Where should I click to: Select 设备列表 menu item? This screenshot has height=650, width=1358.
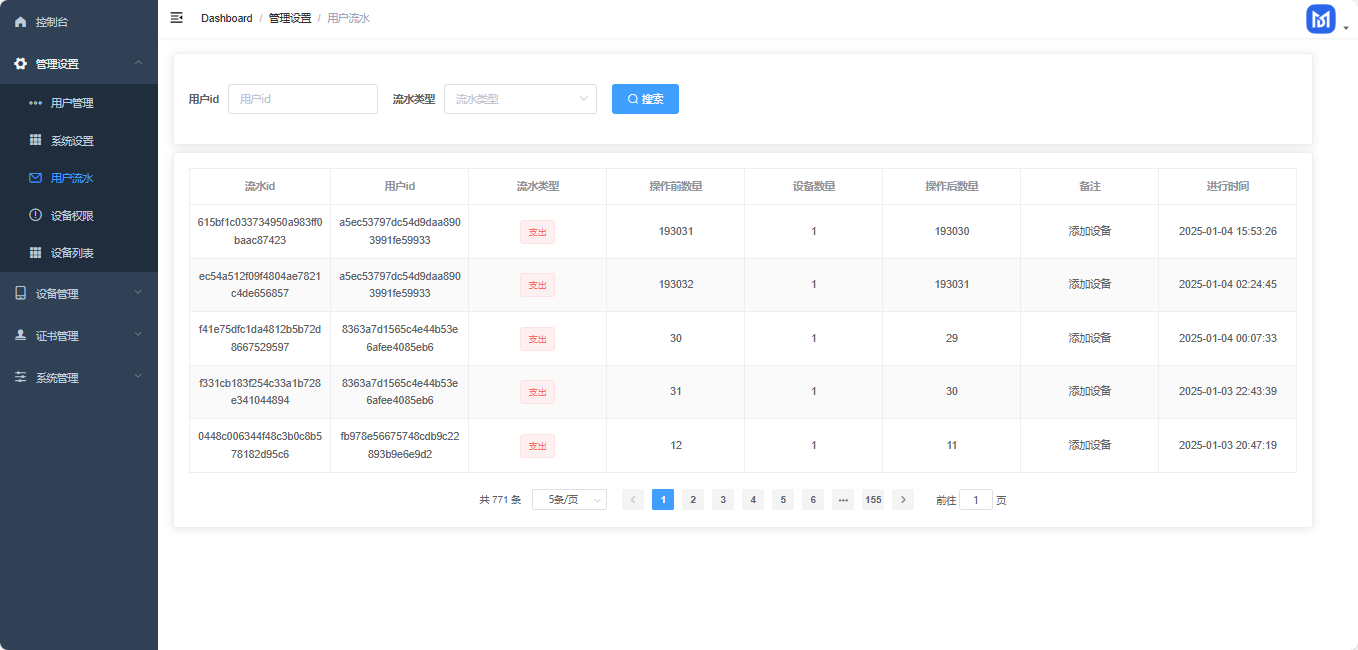tap(79, 253)
